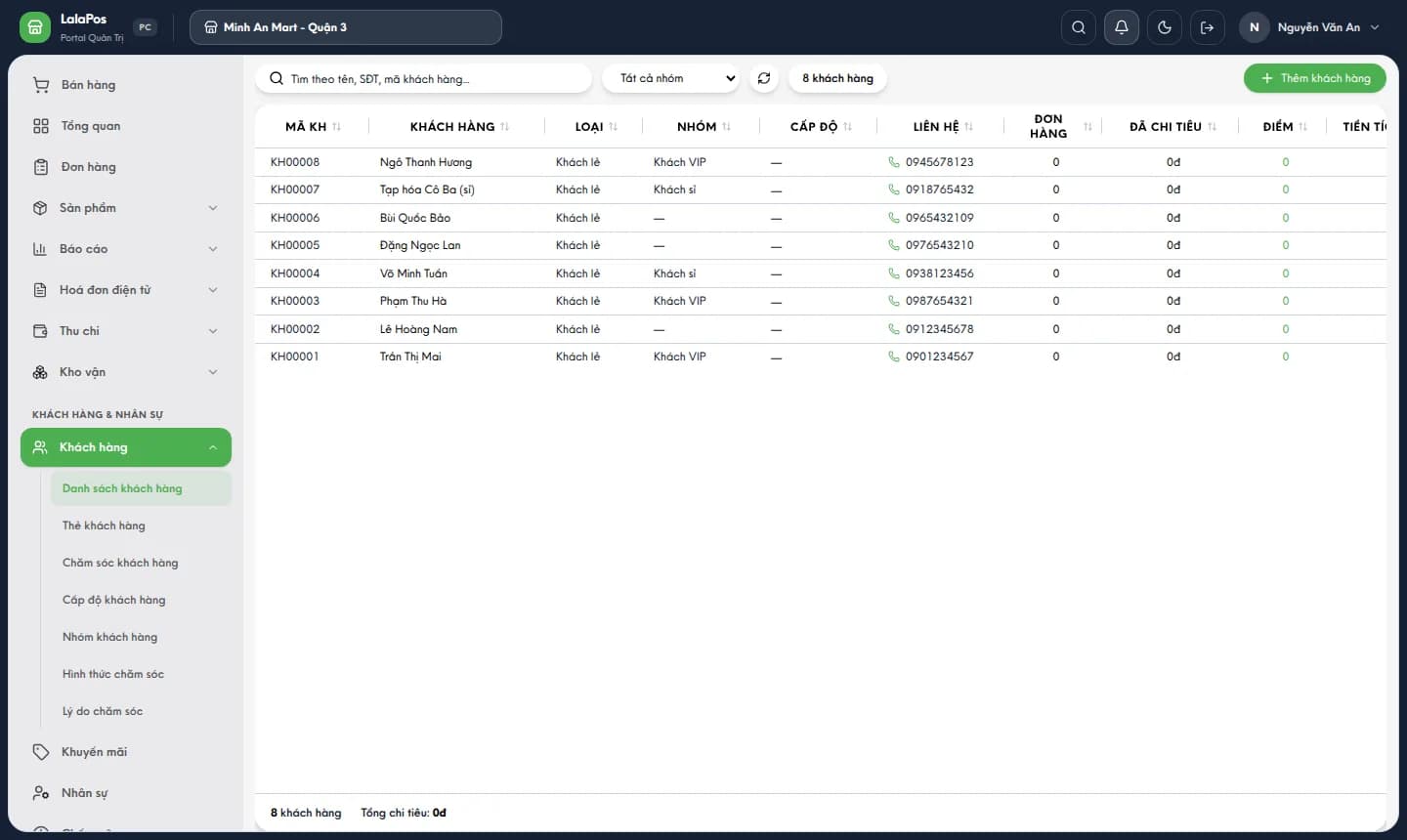Open Minh An Mart - Quận 3 store selector
The image size is (1407, 840).
coord(346,27)
